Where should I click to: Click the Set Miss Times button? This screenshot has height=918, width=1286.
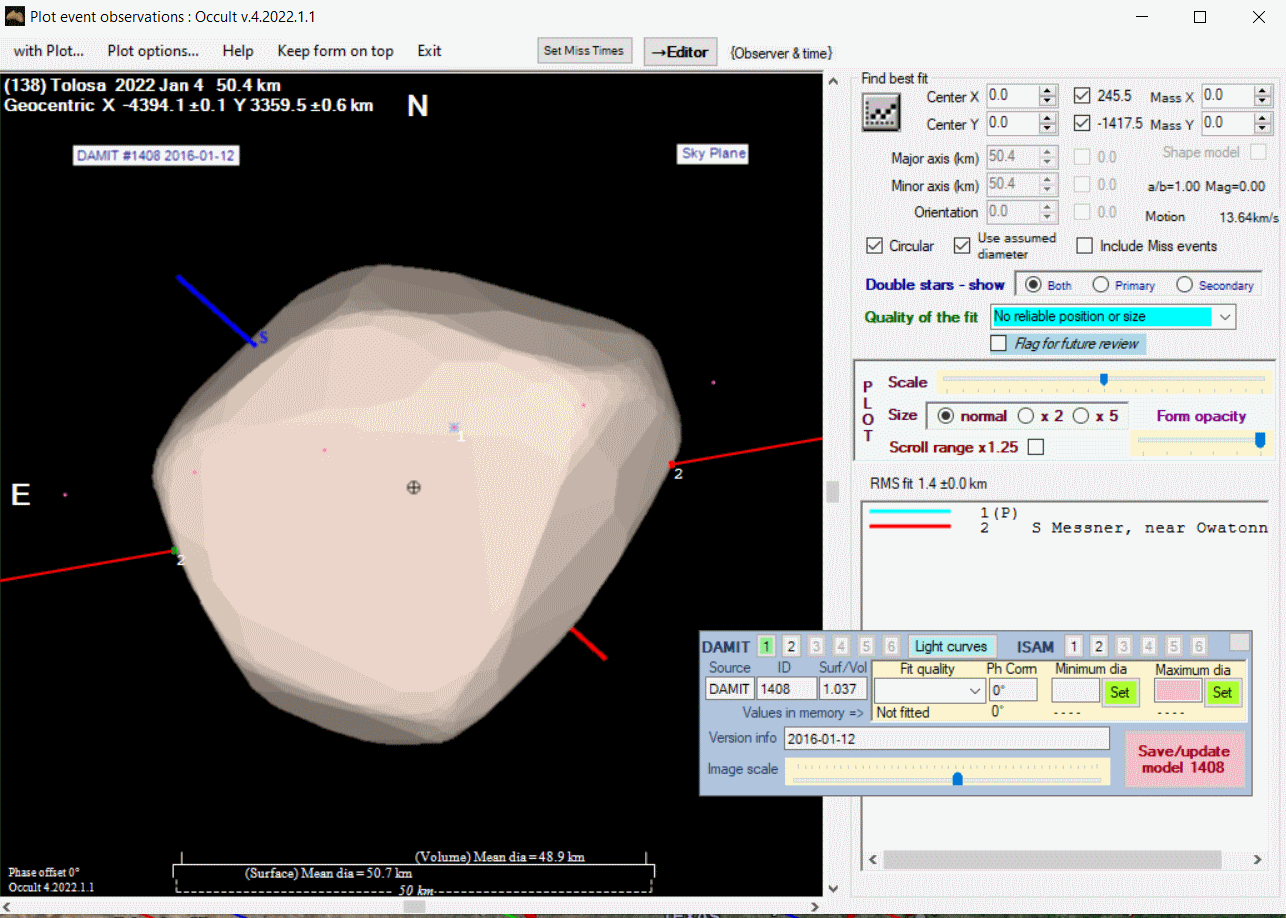[584, 51]
